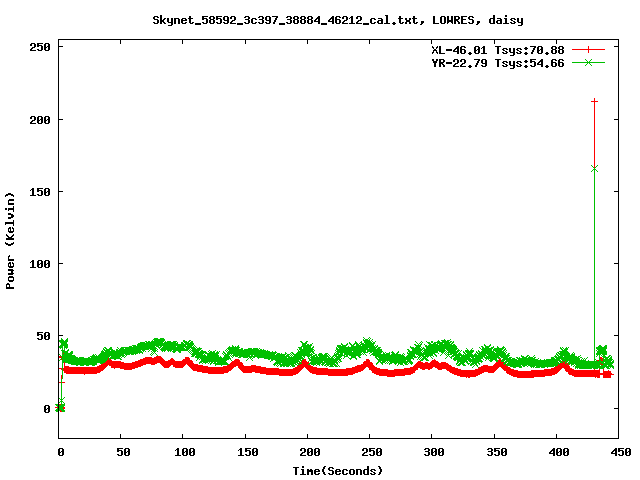Image resolution: width=640 pixels, height=480 pixels.
Task: Select the XL-46.01 Tsys:70.88 legend entry
Action: [x=498, y=50]
